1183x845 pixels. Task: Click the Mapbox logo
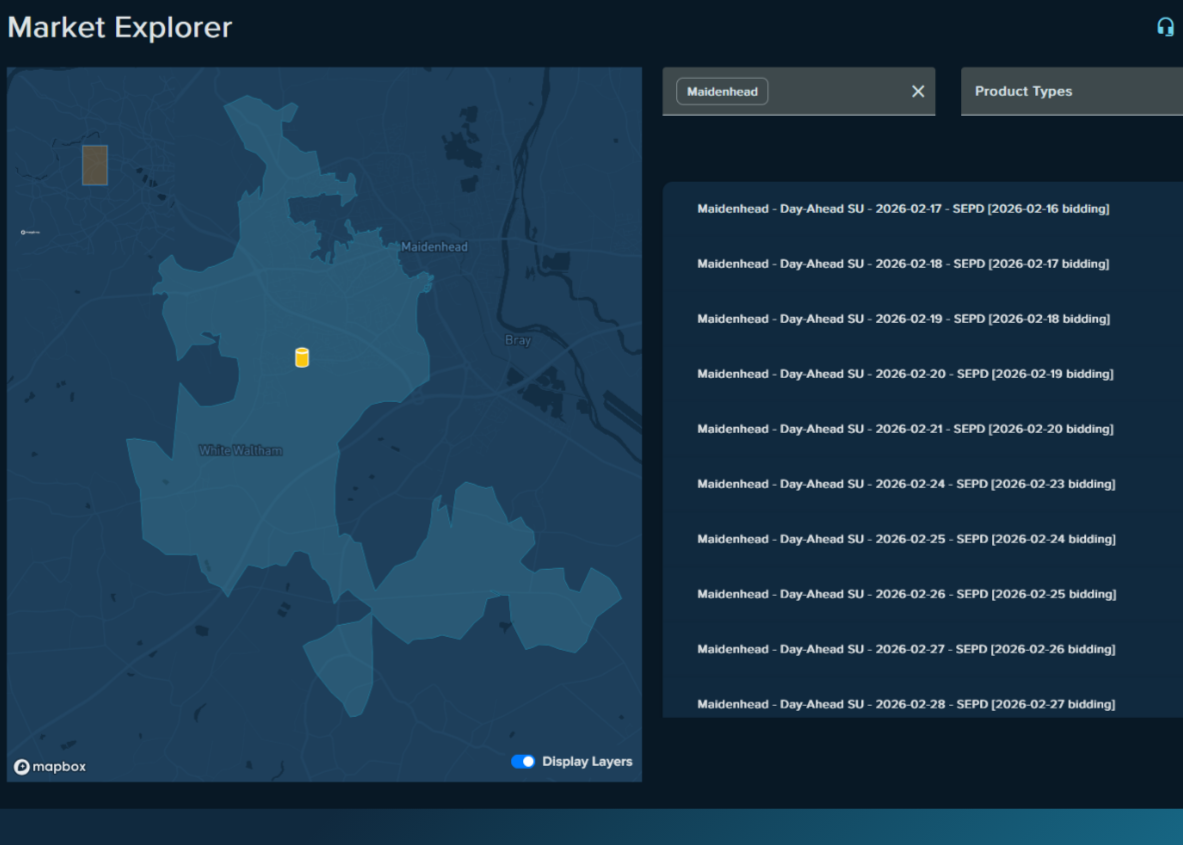[x=50, y=767]
